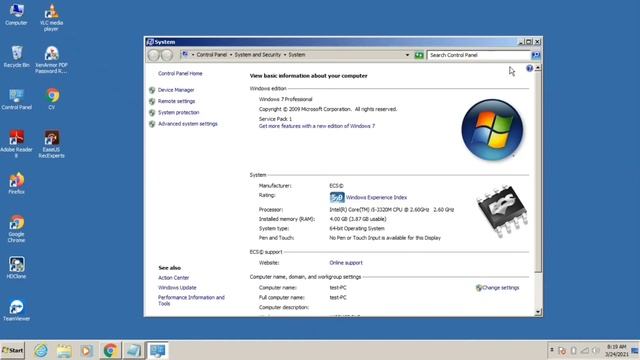Go to Control Panel Home
Viewport: 640px width, 360px height.
click(x=180, y=73)
